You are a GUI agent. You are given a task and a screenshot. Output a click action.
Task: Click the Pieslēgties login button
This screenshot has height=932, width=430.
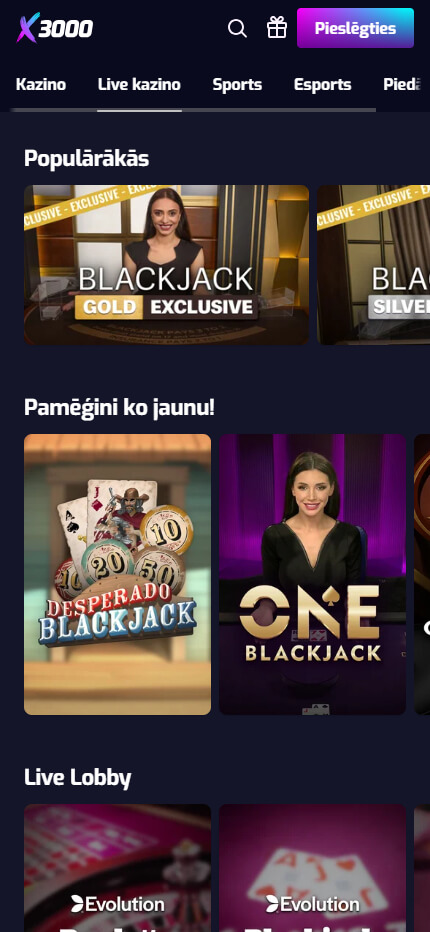[355, 28]
